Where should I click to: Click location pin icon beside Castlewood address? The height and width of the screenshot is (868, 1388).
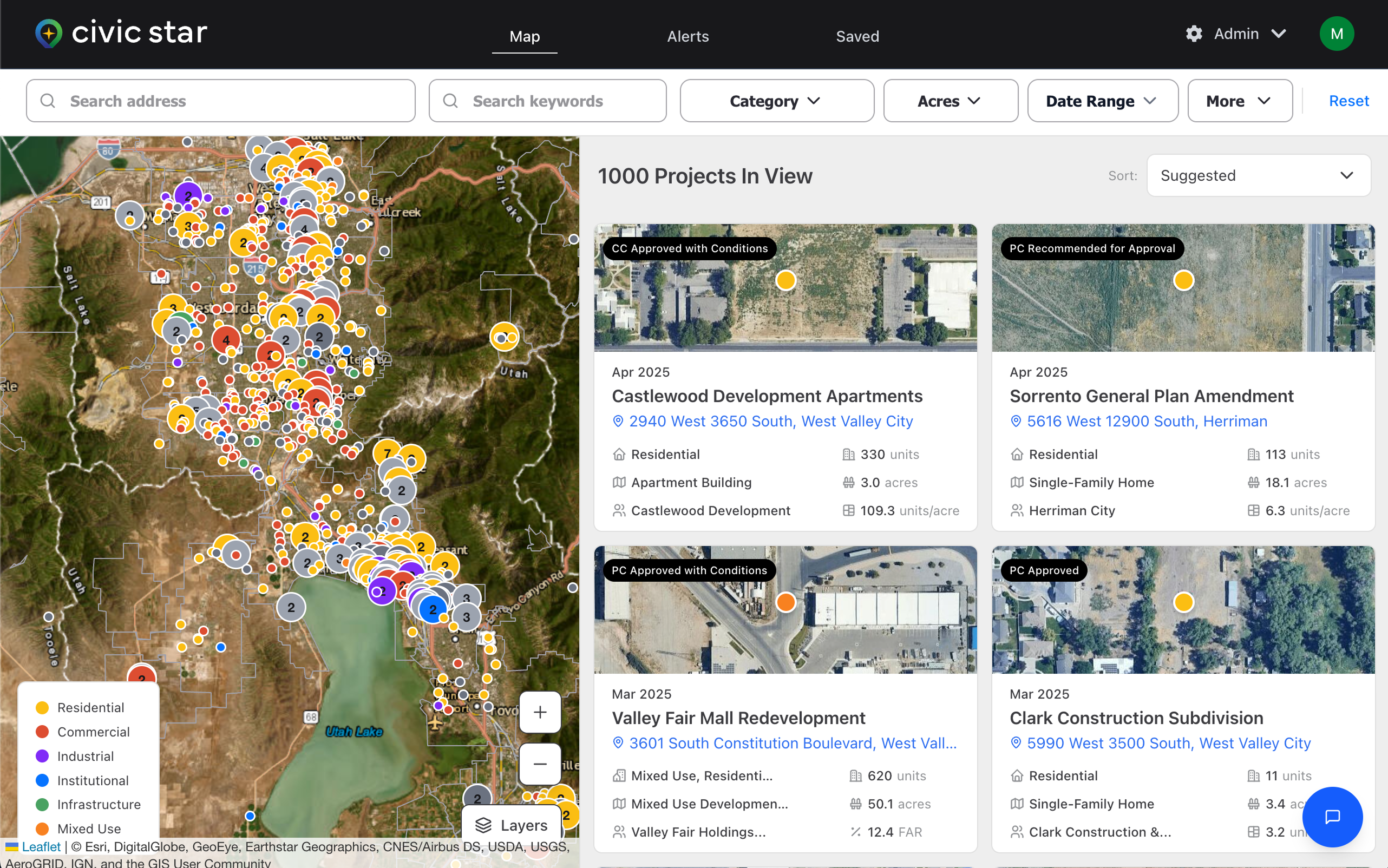(618, 422)
